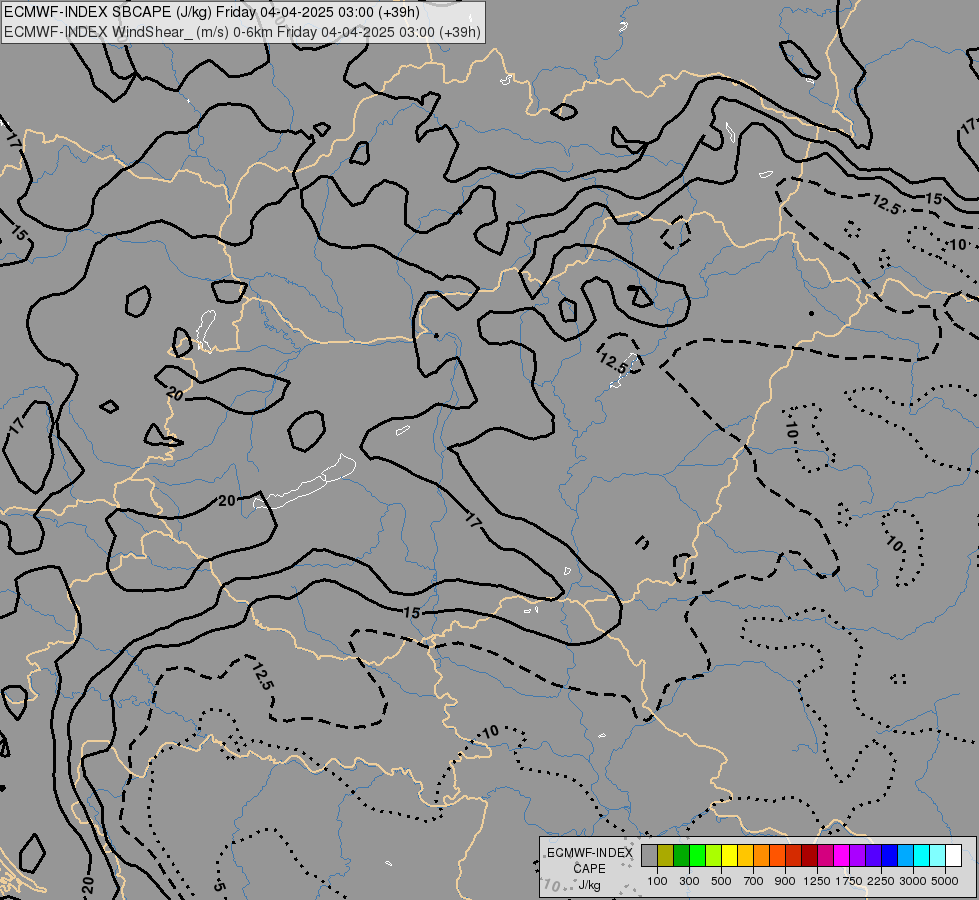The height and width of the screenshot is (900, 979).
Task: Click the ECMWF-INDEX legend title
Action: [590, 853]
